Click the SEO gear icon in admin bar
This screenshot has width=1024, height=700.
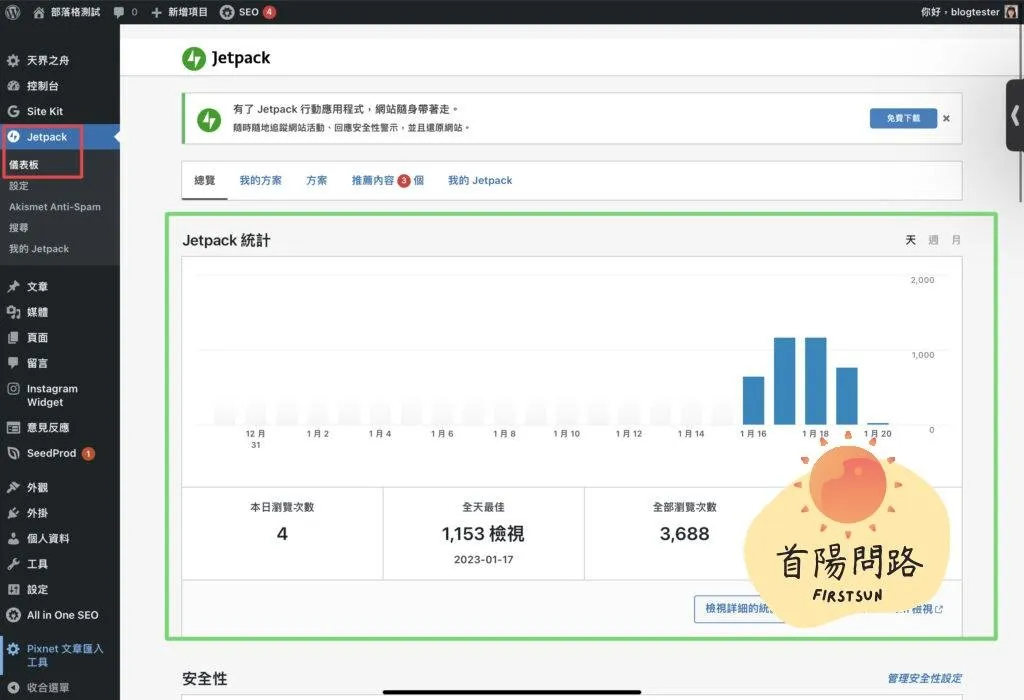[227, 12]
